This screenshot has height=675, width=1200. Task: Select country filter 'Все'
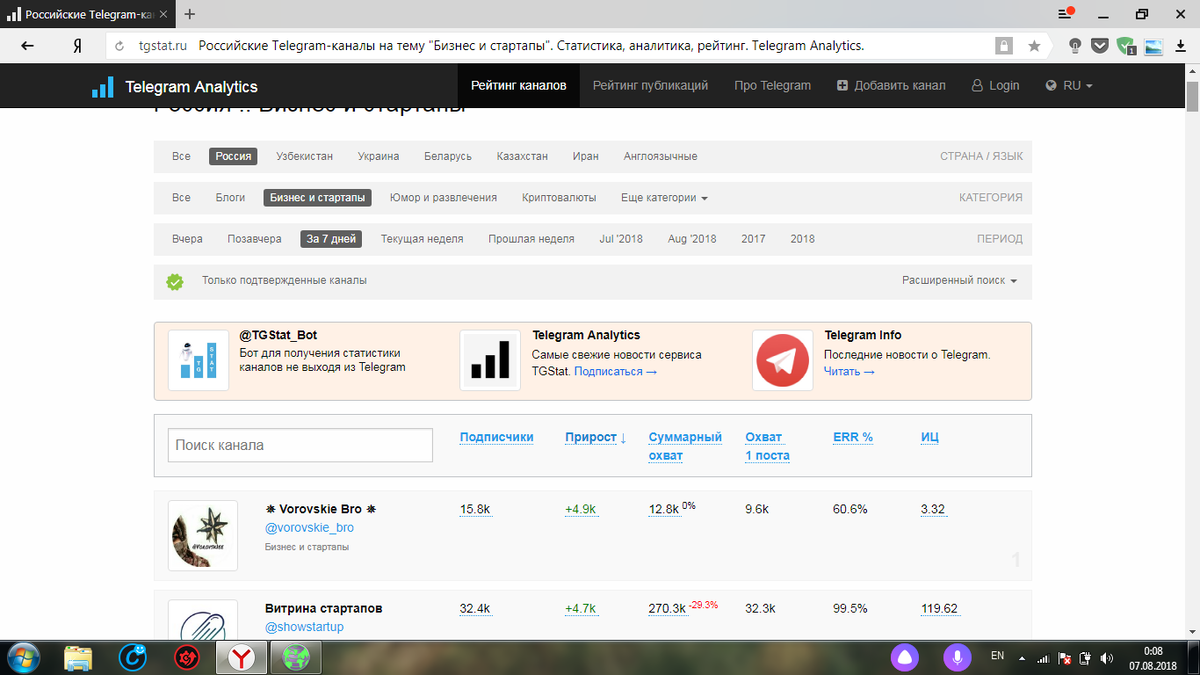click(181, 156)
